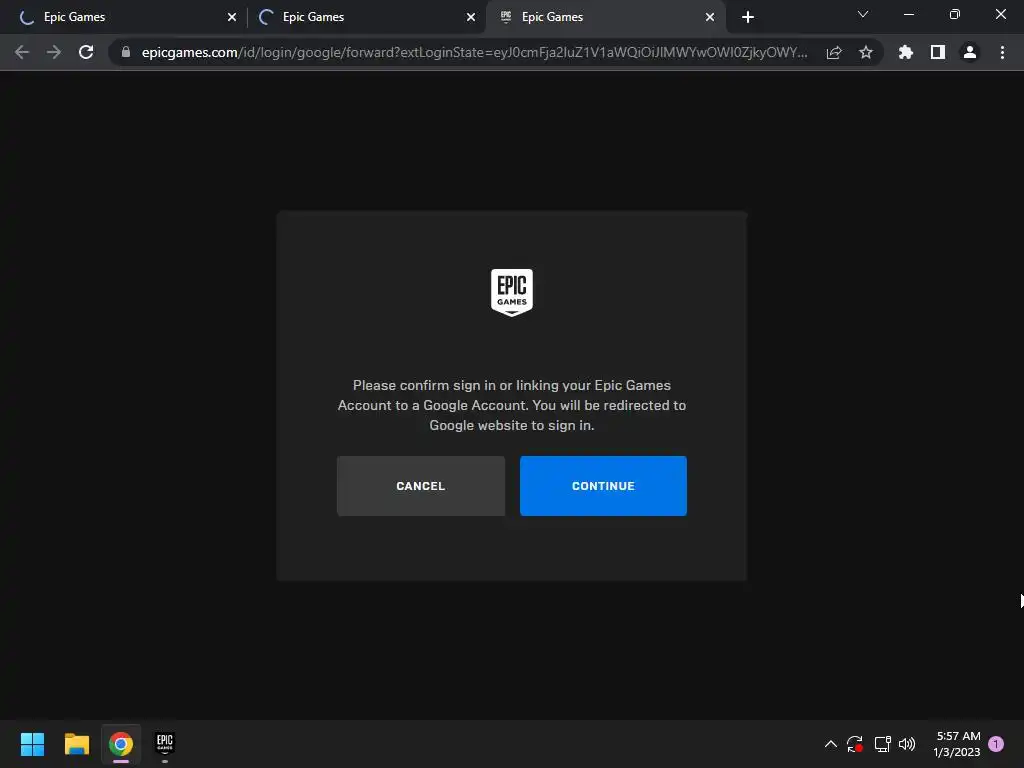Go forward to the next page
This screenshot has height=768, width=1024.
coord(54,52)
